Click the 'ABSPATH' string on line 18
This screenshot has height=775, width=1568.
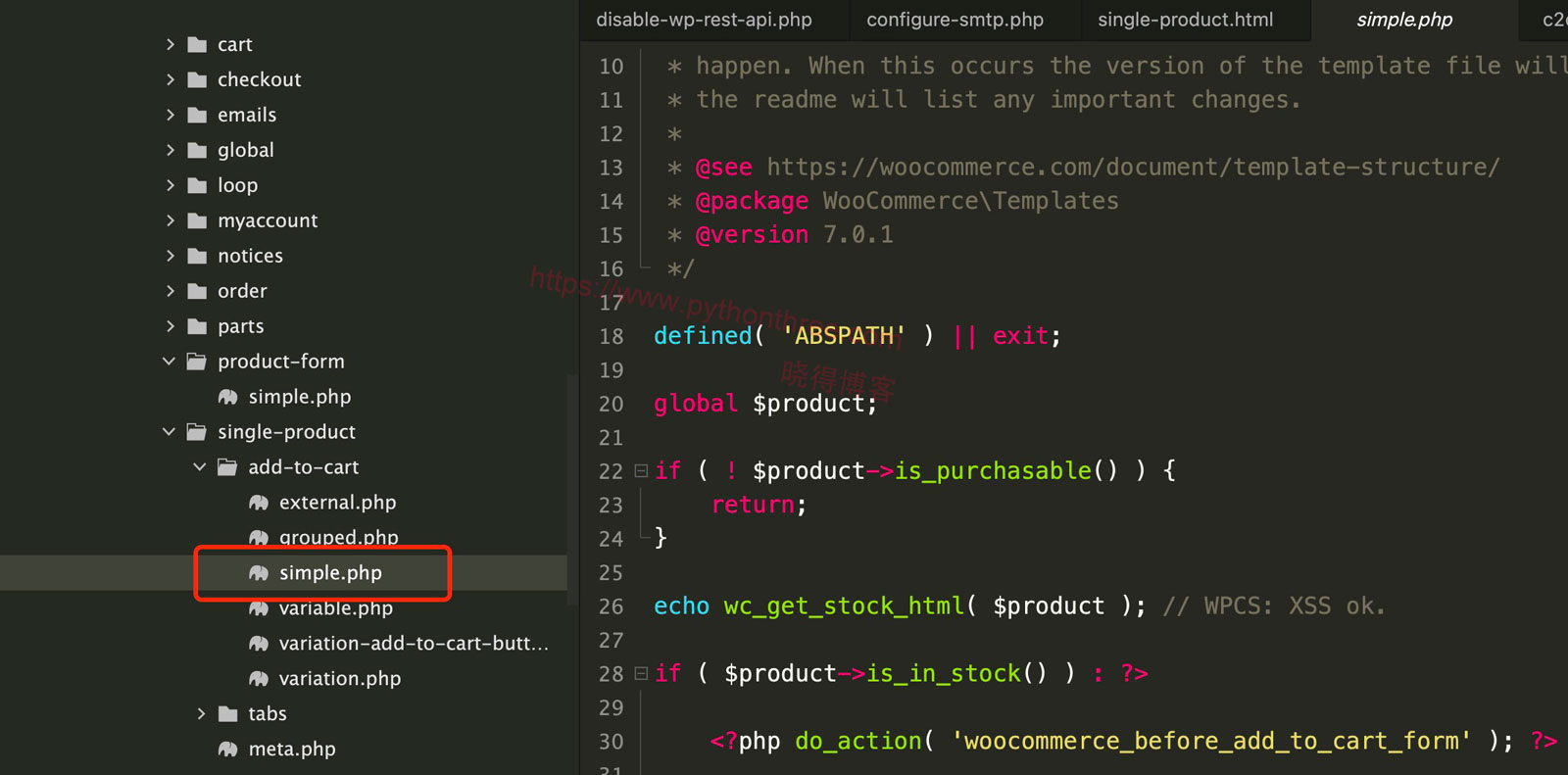pyautogui.click(x=844, y=336)
